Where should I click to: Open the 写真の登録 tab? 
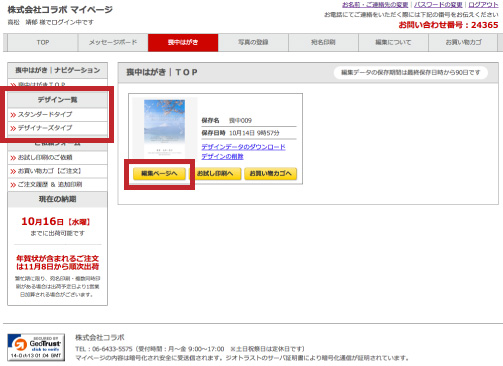click(x=253, y=42)
